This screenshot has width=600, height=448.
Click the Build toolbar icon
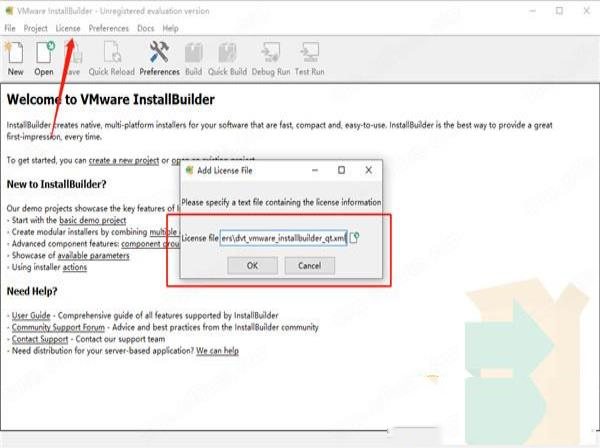193,56
